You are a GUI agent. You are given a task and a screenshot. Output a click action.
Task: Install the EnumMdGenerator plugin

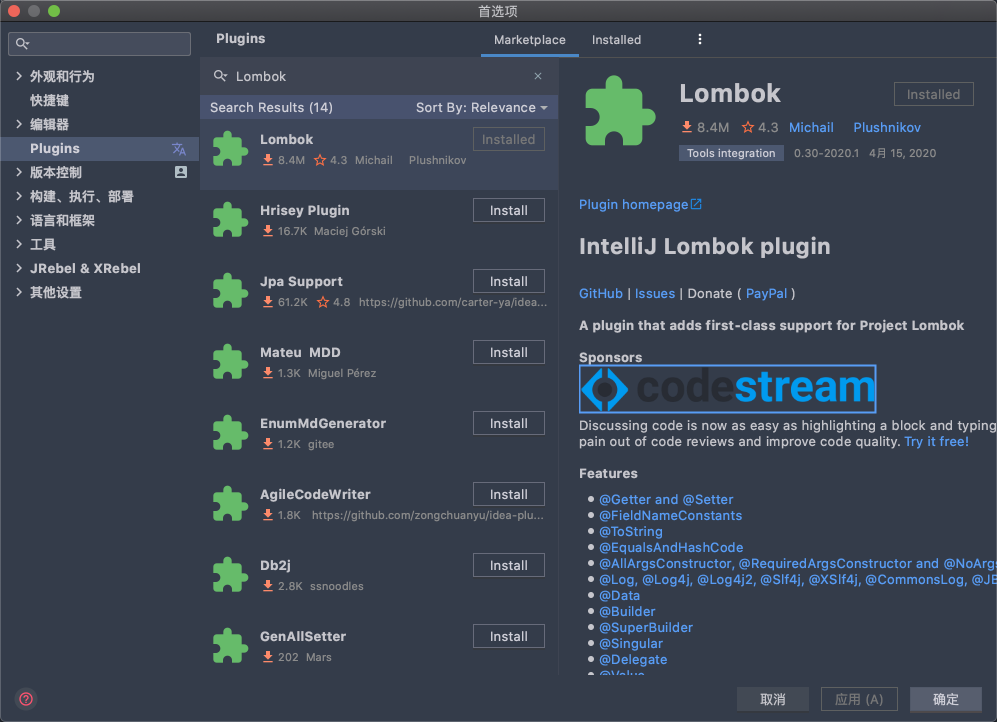pyautogui.click(x=509, y=423)
